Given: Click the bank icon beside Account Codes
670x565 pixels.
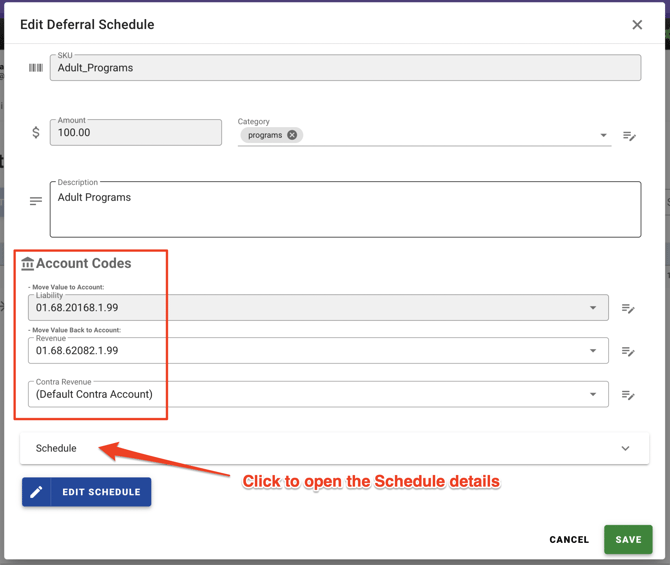Looking at the screenshot, I should tap(27, 264).
